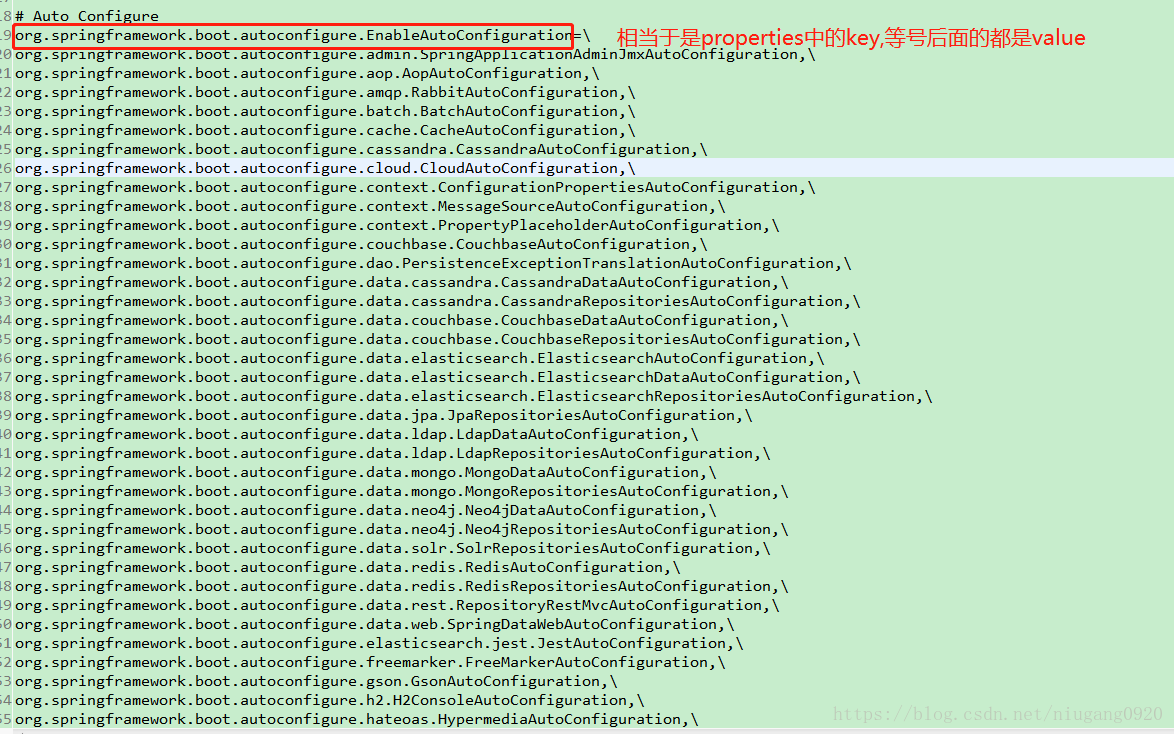This screenshot has height=734, width=1174.
Task: Click the ElasticsearchRepositoriesAutoConfiguration line
Action: 473,396
